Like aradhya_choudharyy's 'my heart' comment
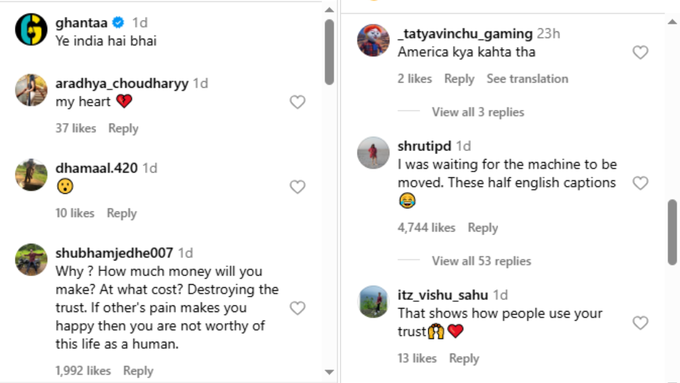Screen dimensions: 680x383 pyautogui.click(x=298, y=102)
